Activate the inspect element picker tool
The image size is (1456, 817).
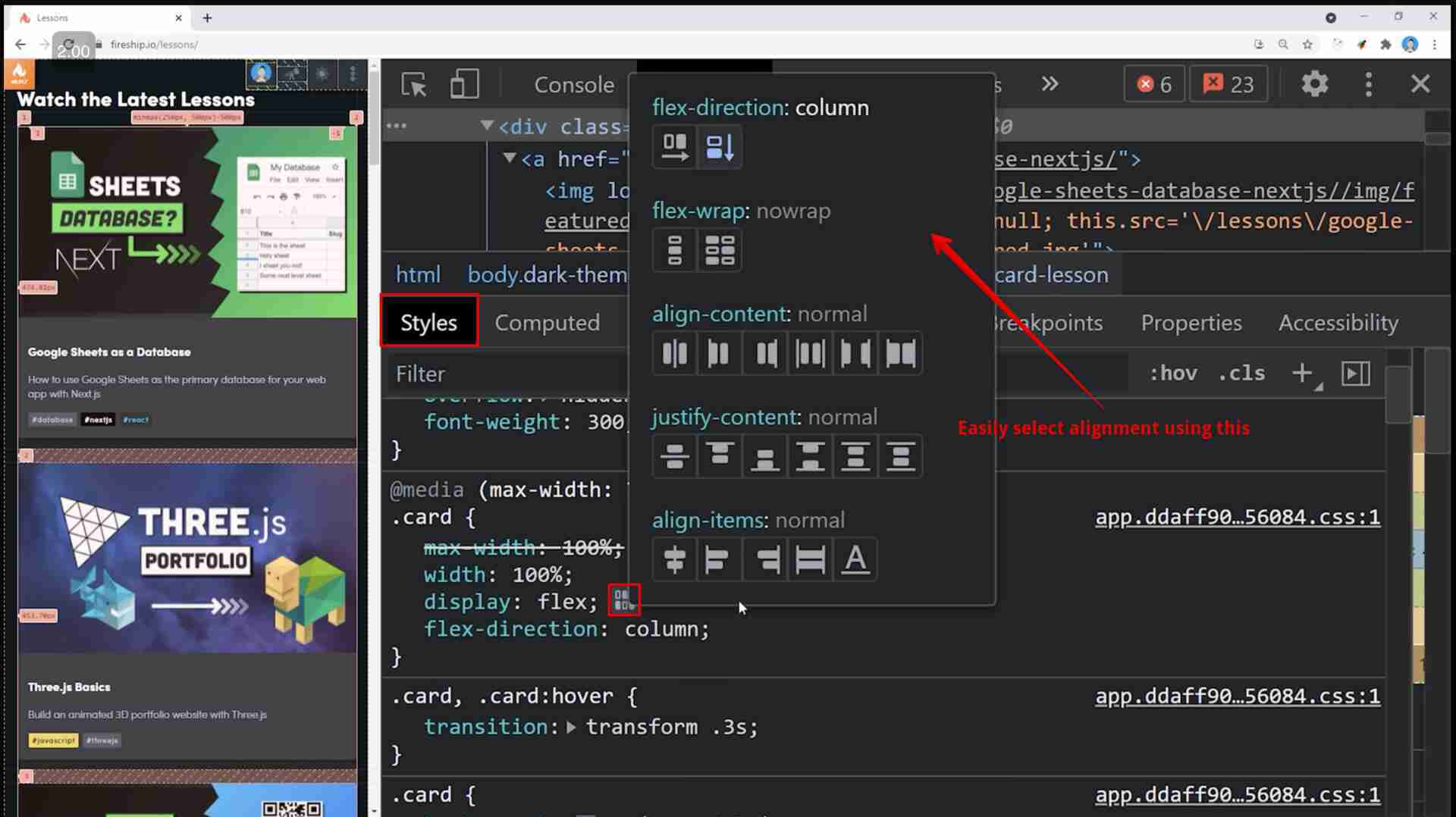(x=414, y=84)
